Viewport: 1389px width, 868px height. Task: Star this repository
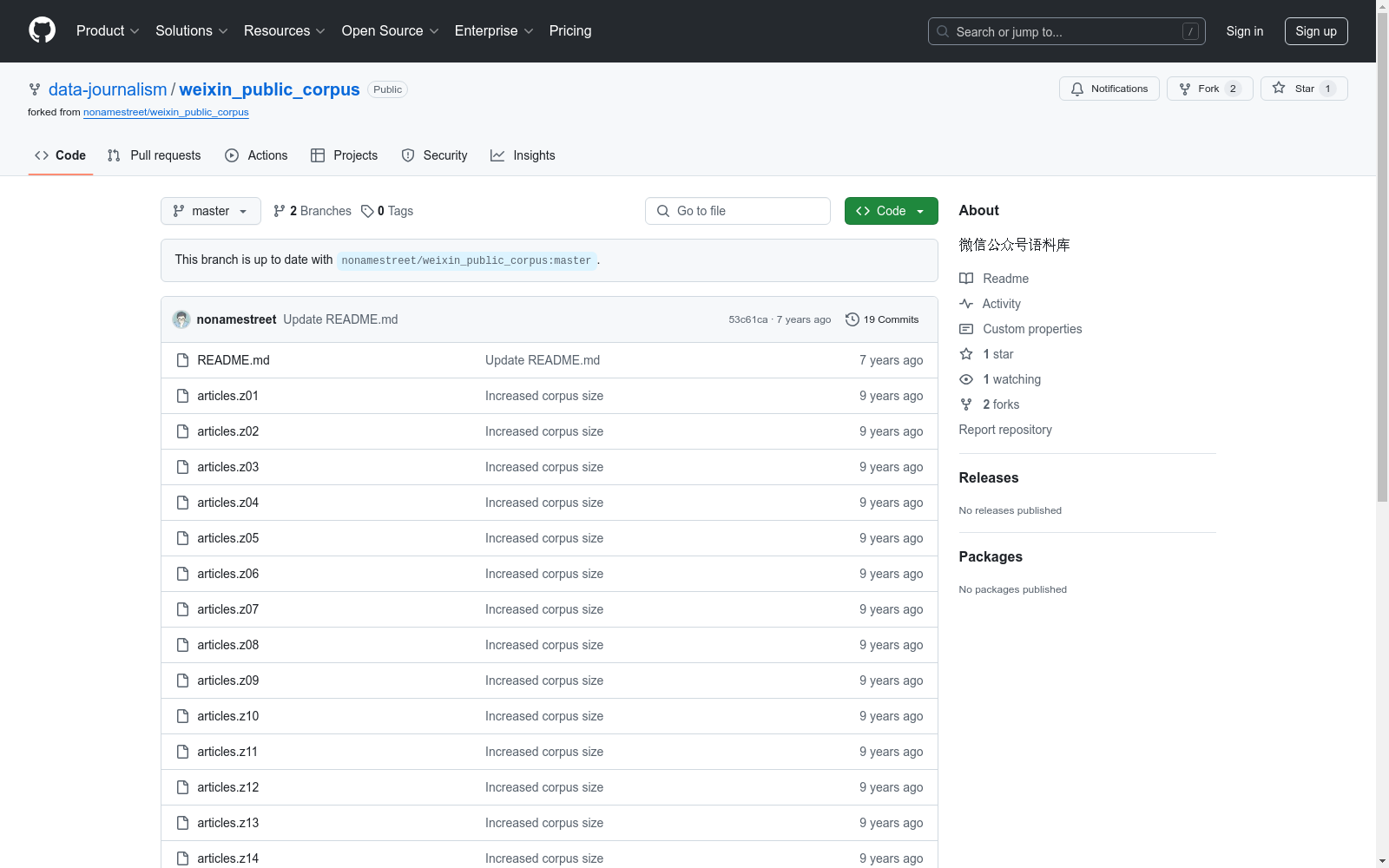point(1304,89)
